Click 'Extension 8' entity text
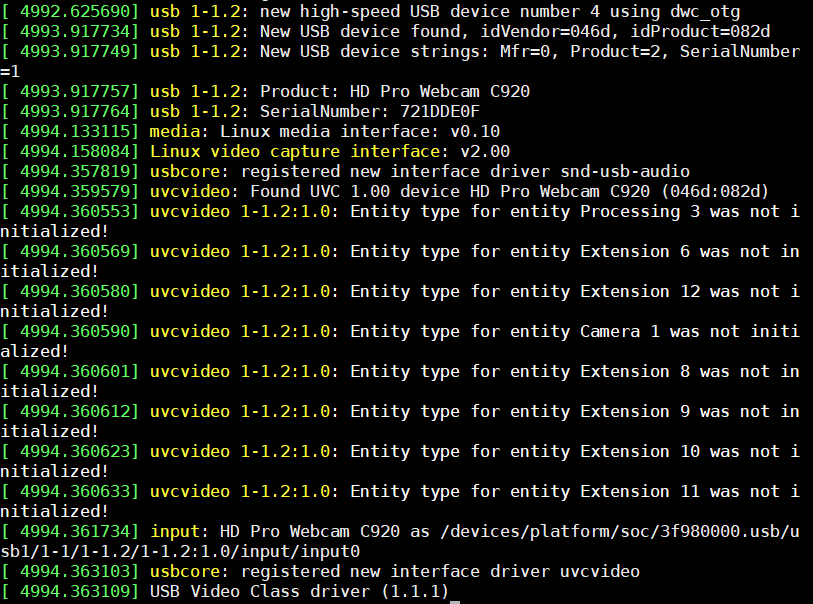 (635, 372)
